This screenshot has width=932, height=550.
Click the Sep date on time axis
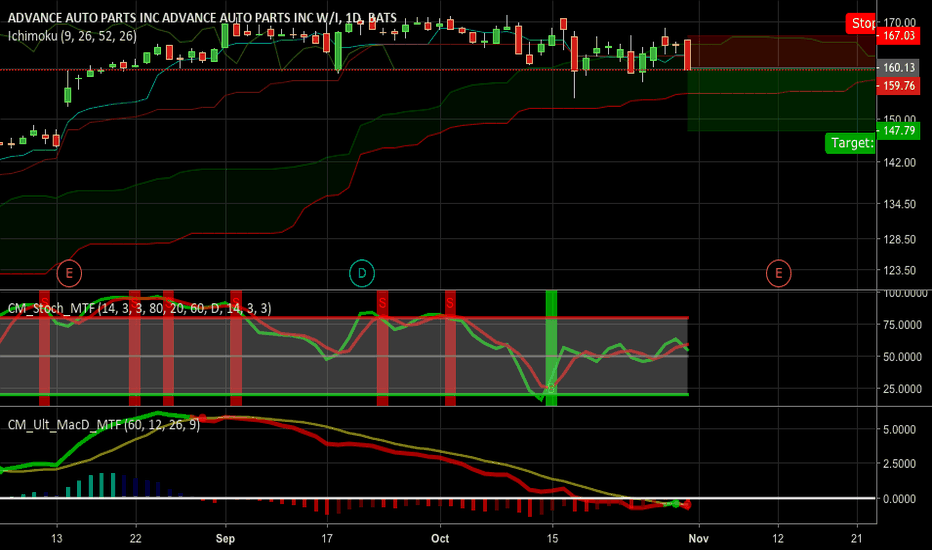(x=225, y=539)
